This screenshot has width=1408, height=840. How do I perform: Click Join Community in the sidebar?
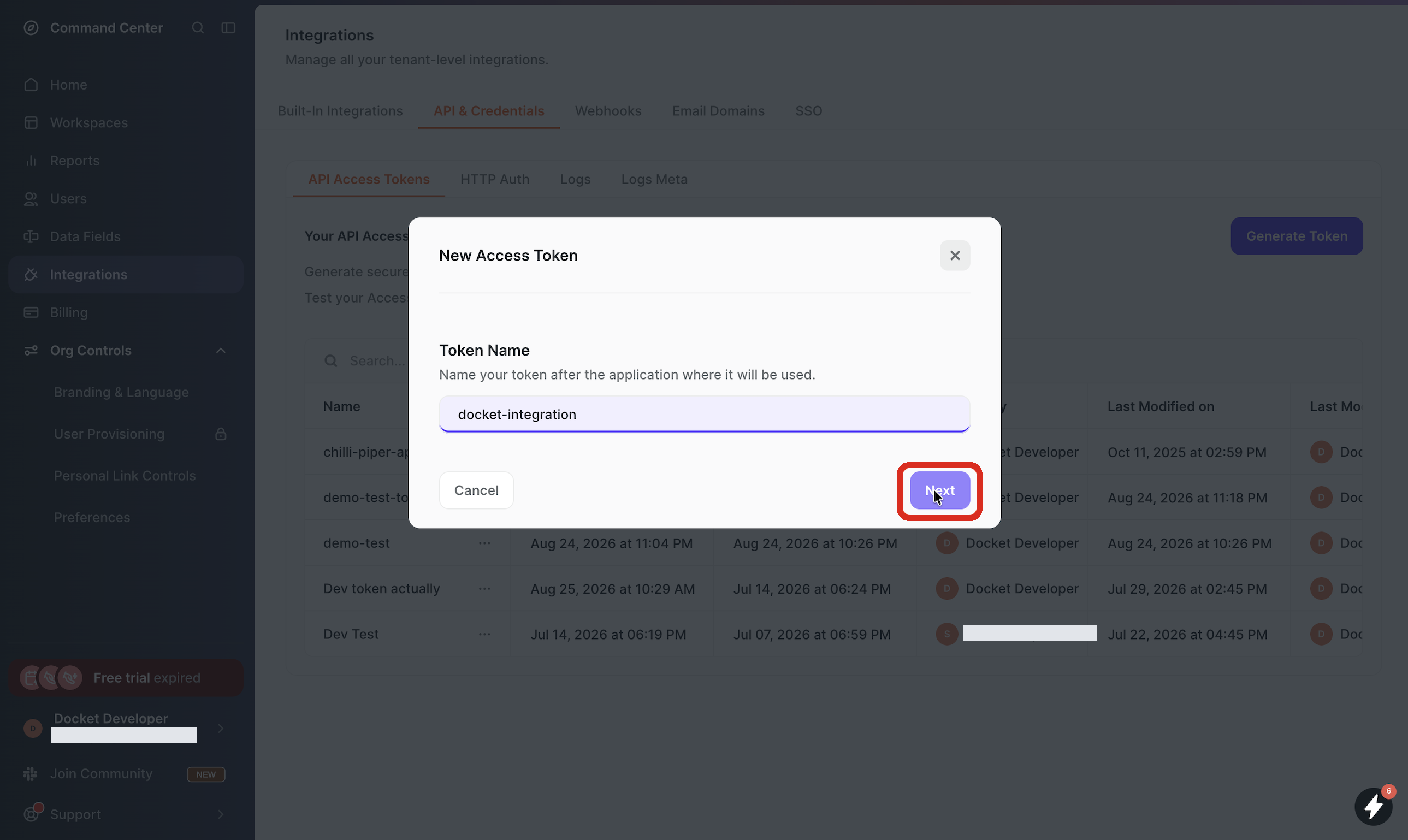click(101, 774)
